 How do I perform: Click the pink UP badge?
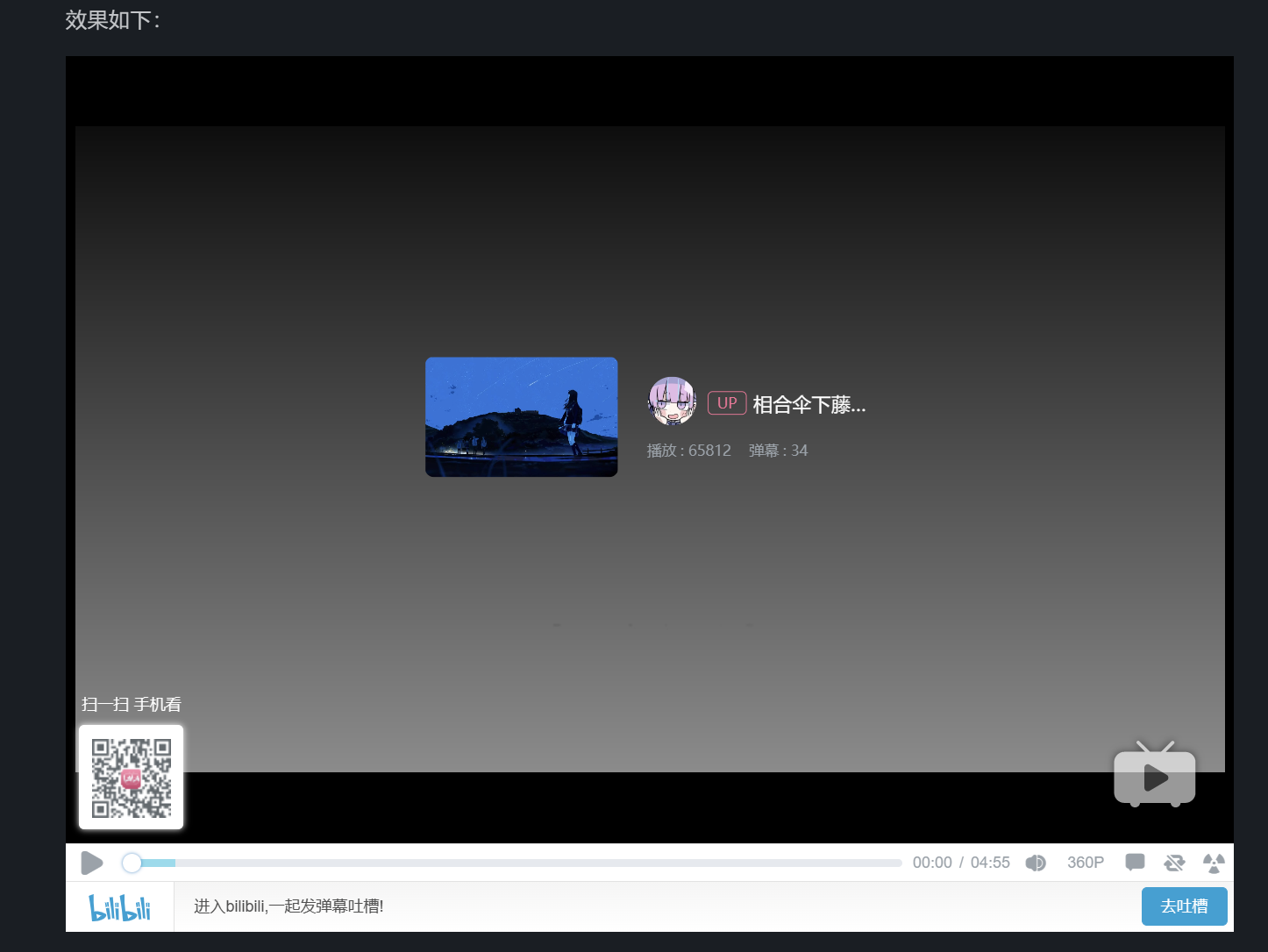pyautogui.click(x=727, y=403)
